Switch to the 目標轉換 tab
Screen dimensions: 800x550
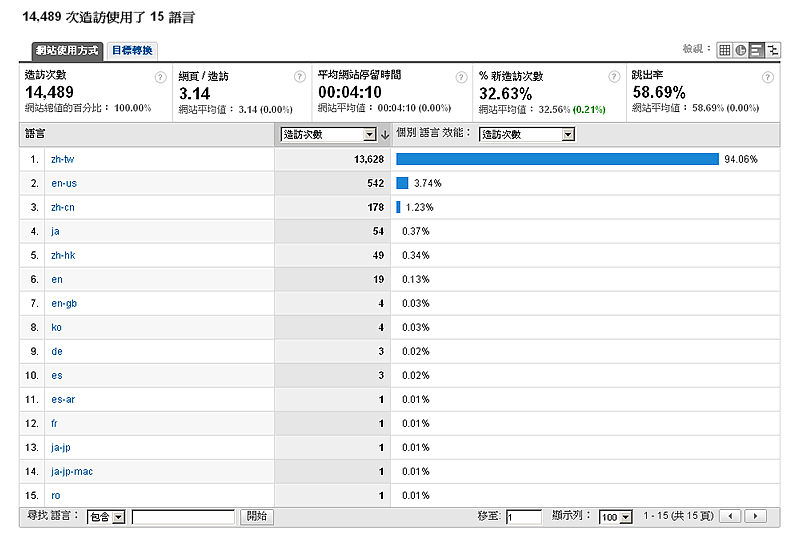(132, 50)
